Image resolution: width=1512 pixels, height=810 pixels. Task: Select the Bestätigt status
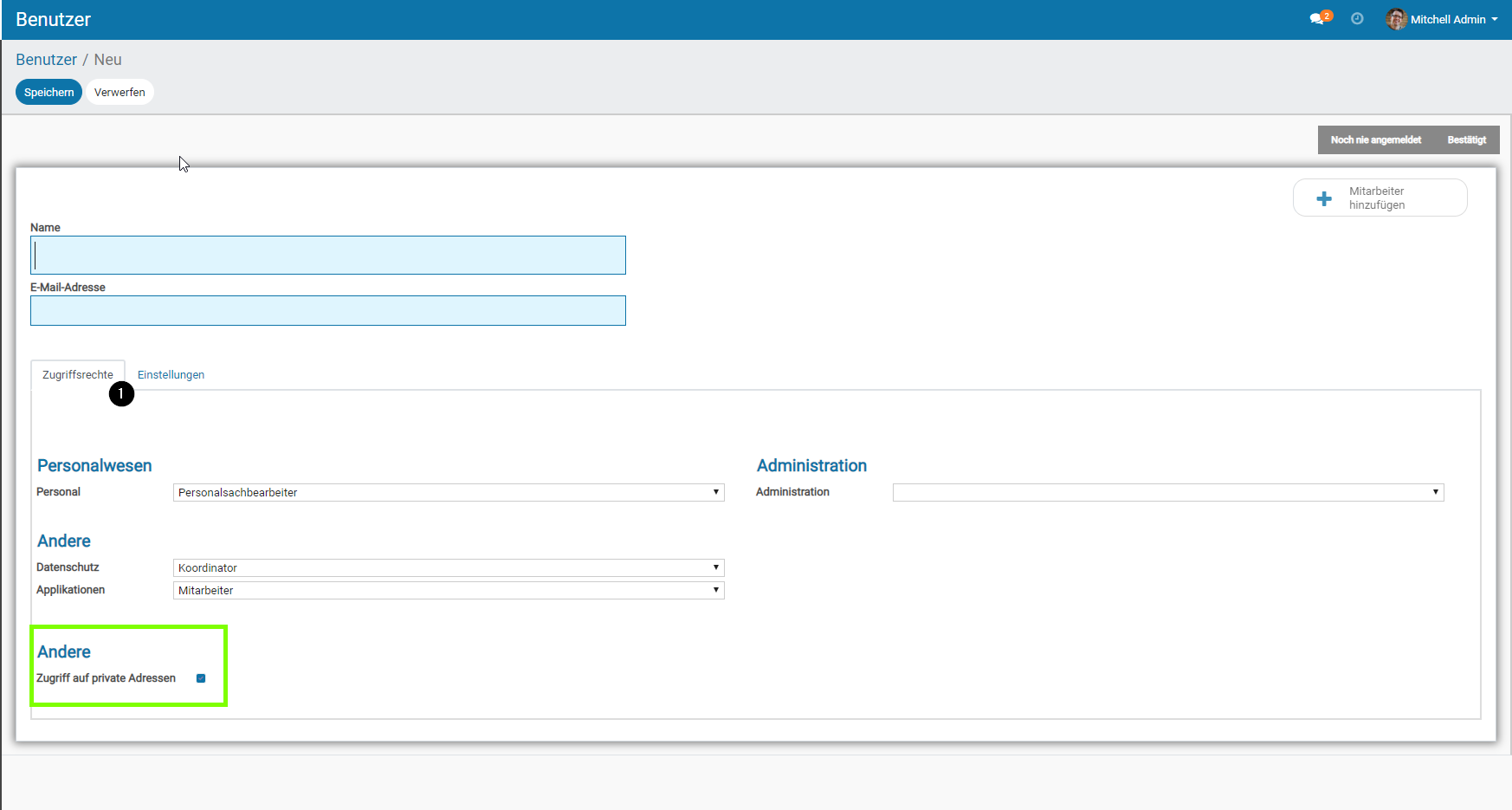point(1466,140)
